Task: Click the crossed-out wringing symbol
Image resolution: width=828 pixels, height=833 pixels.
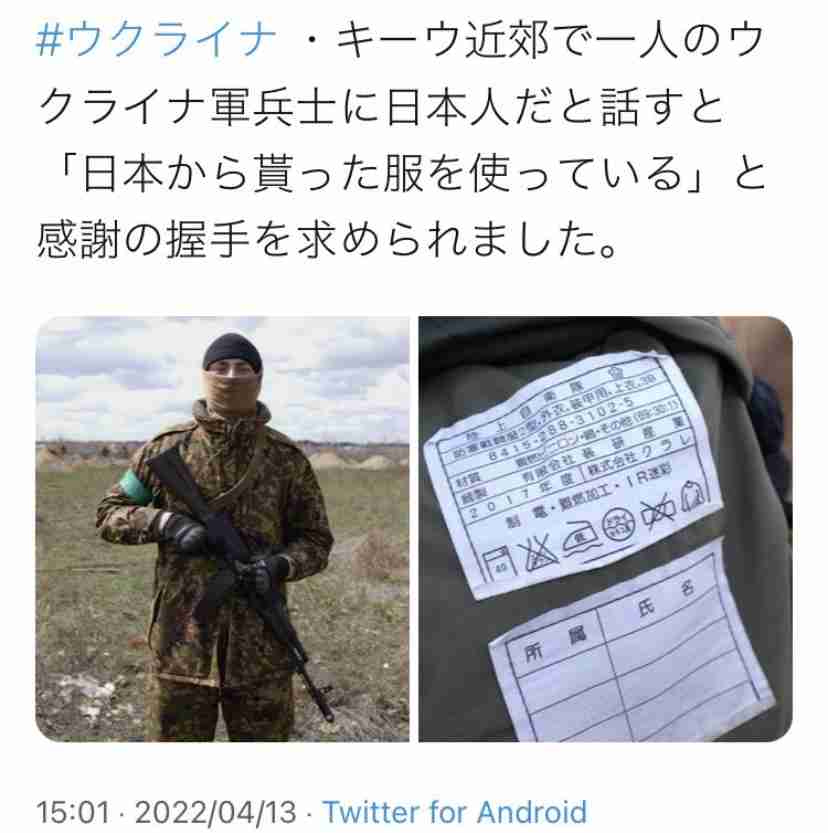Action: click(659, 511)
